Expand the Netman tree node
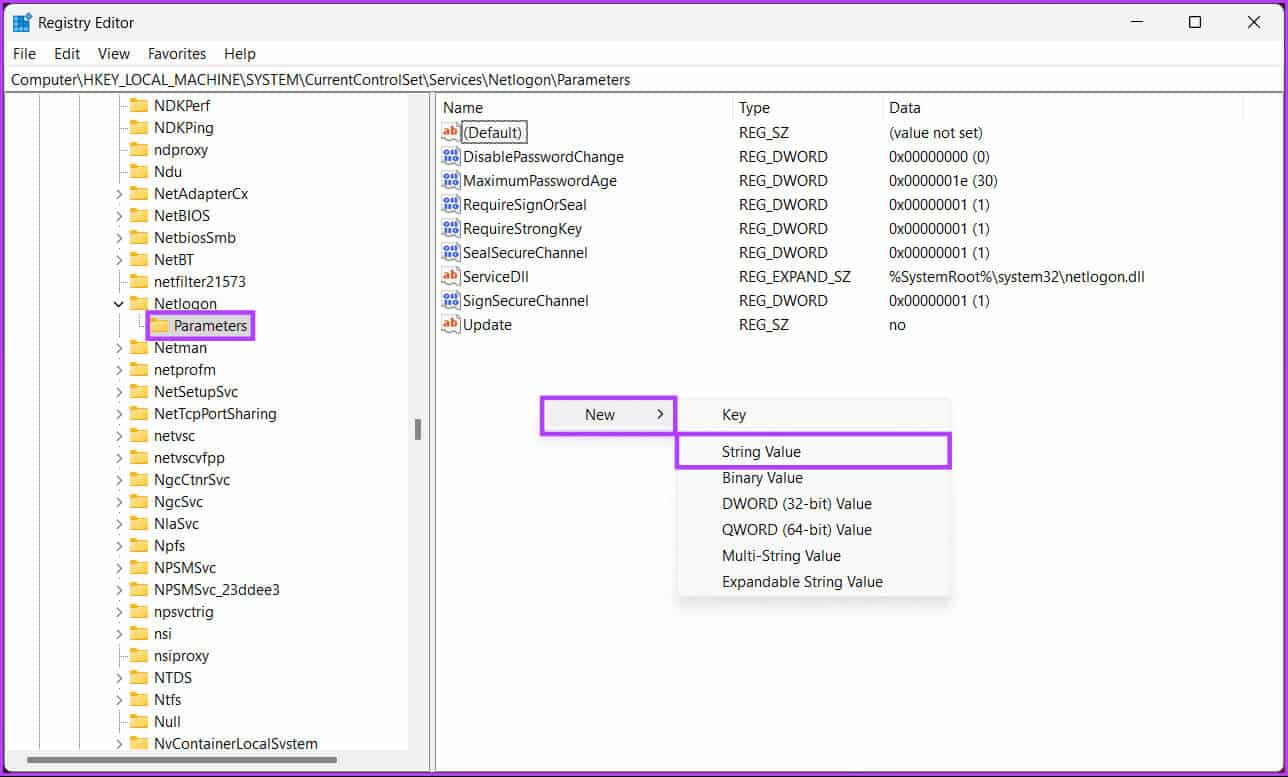The width and height of the screenshot is (1288, 777). (x=119, y=347)
